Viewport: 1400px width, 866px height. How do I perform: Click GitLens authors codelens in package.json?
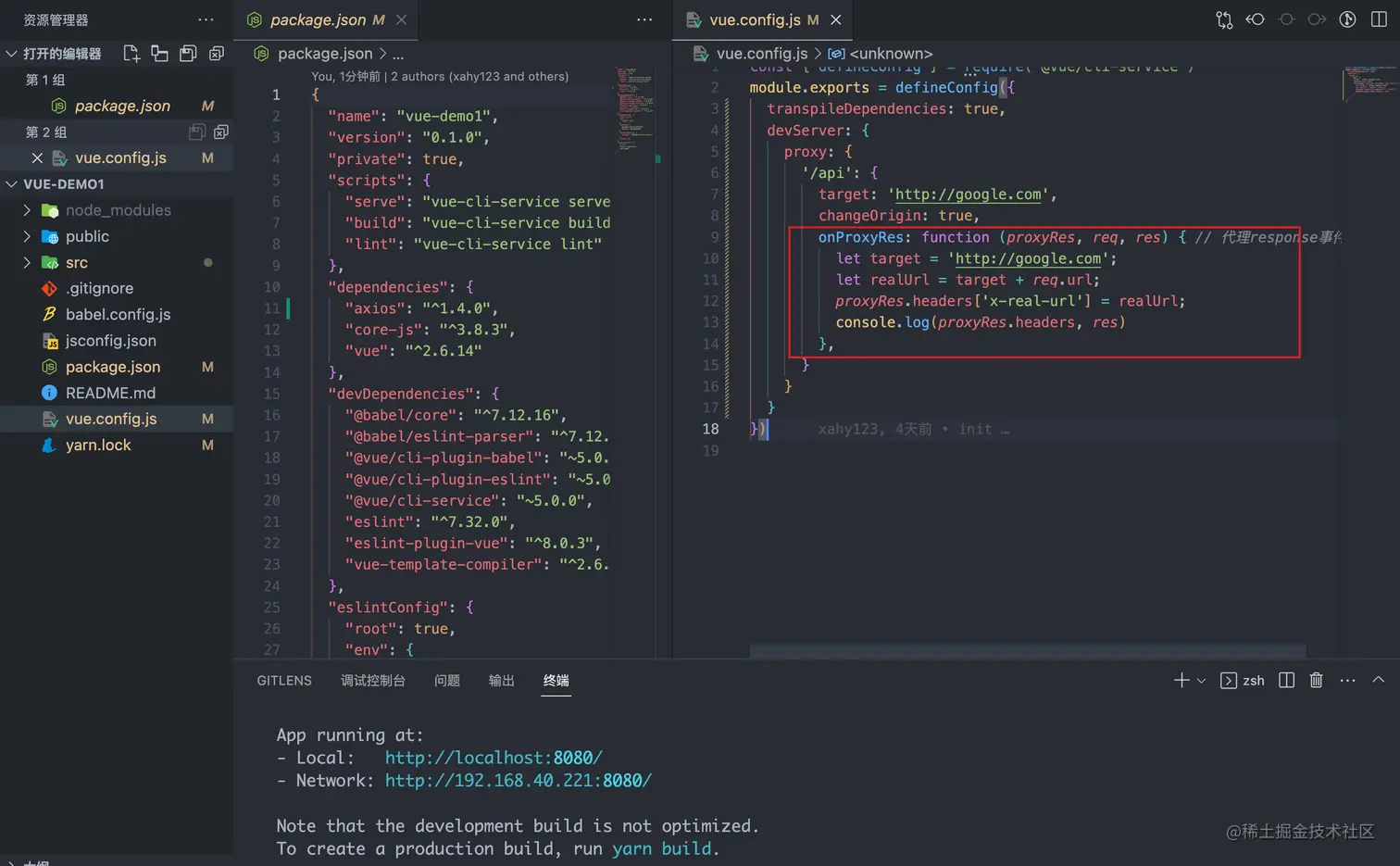(x=440, y=77)
